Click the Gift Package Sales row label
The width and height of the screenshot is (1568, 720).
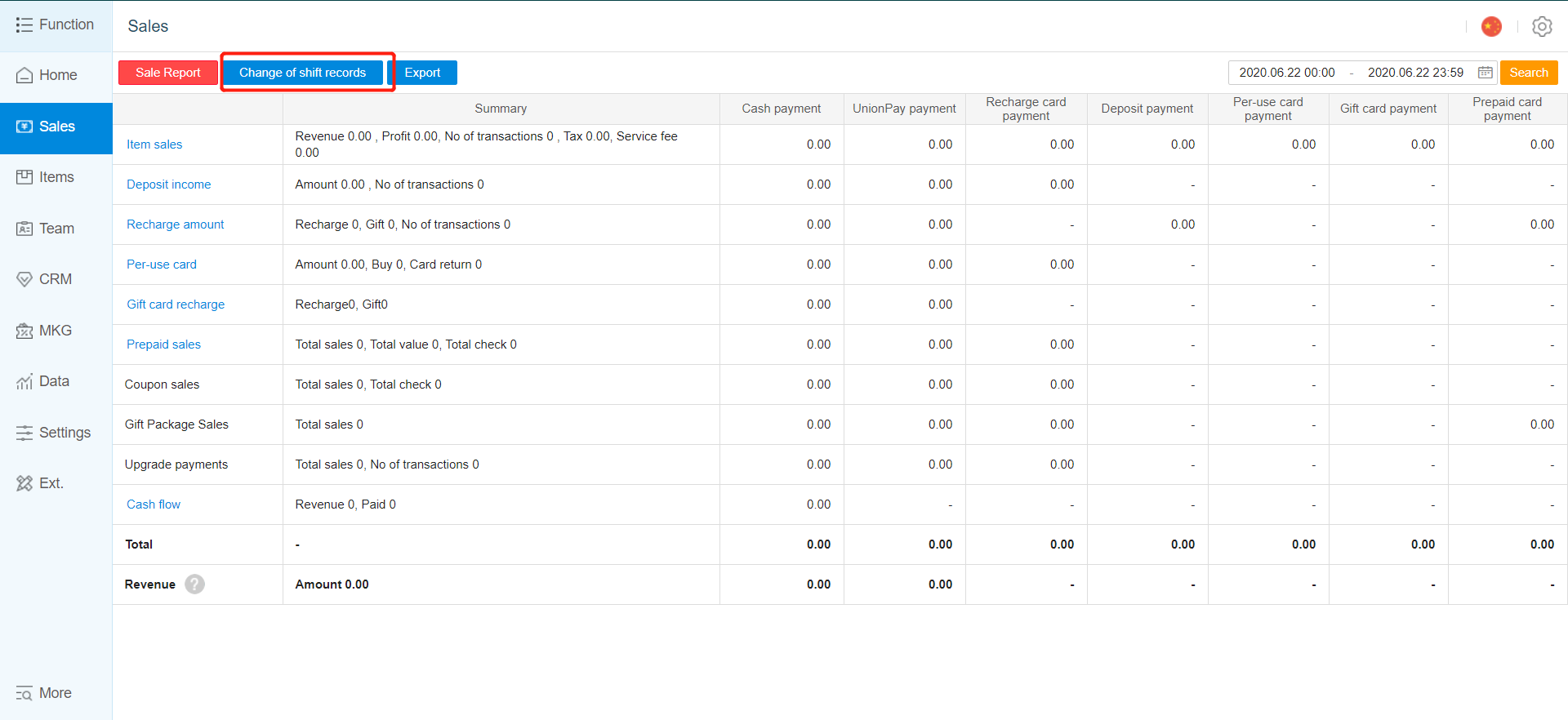click(176, 424)
